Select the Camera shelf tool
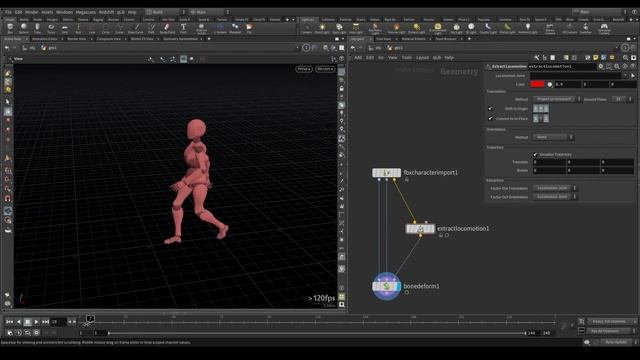 pos(306,29)
